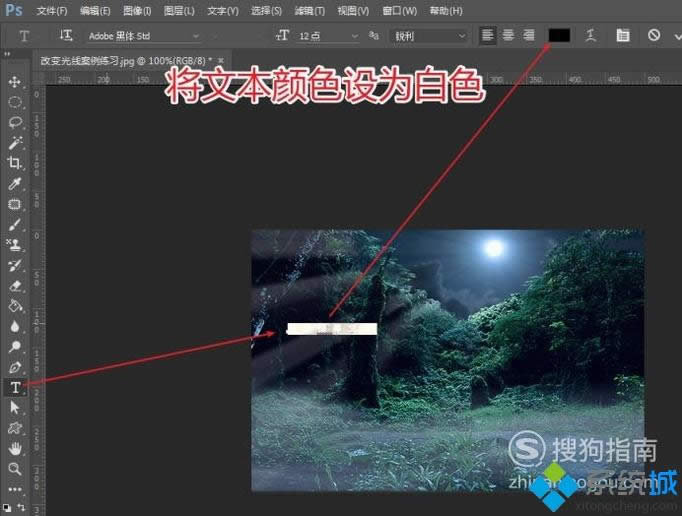Open Create Warped Text dialog
Screen dimensions: 682x516
click(590, 35)
